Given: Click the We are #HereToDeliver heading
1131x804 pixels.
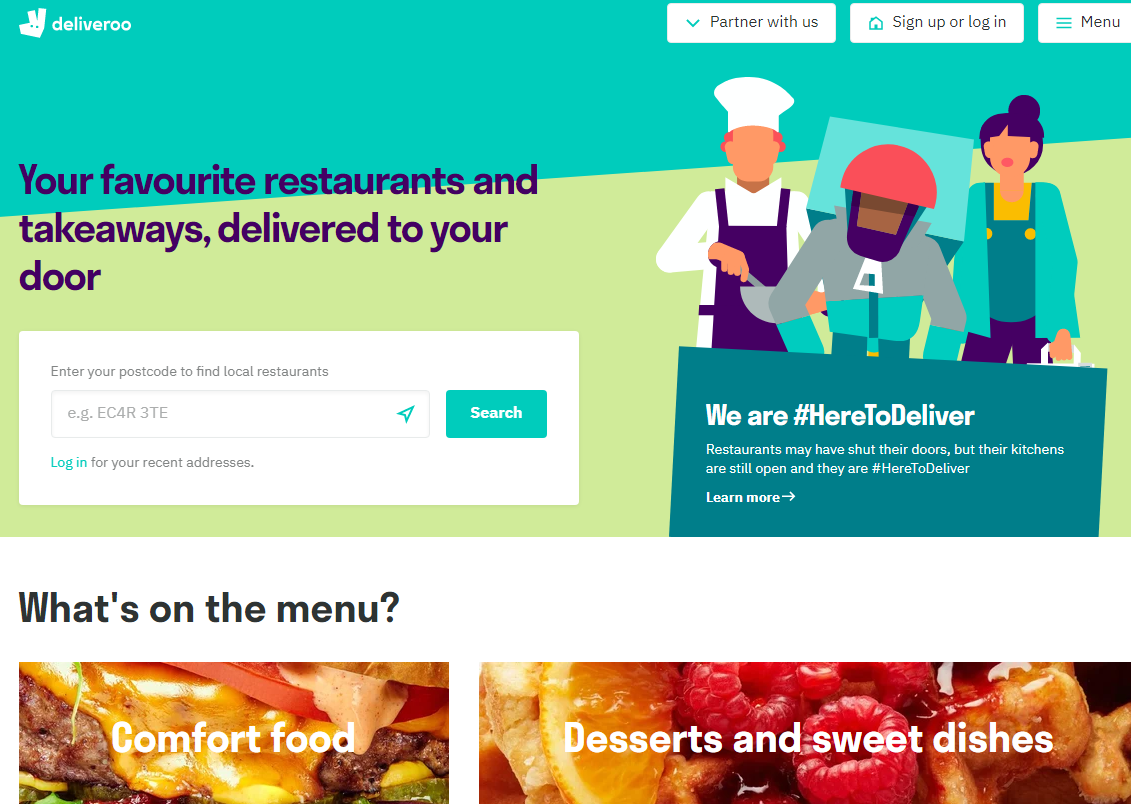Looking at the screenshot, I should (x=840, y=415).
